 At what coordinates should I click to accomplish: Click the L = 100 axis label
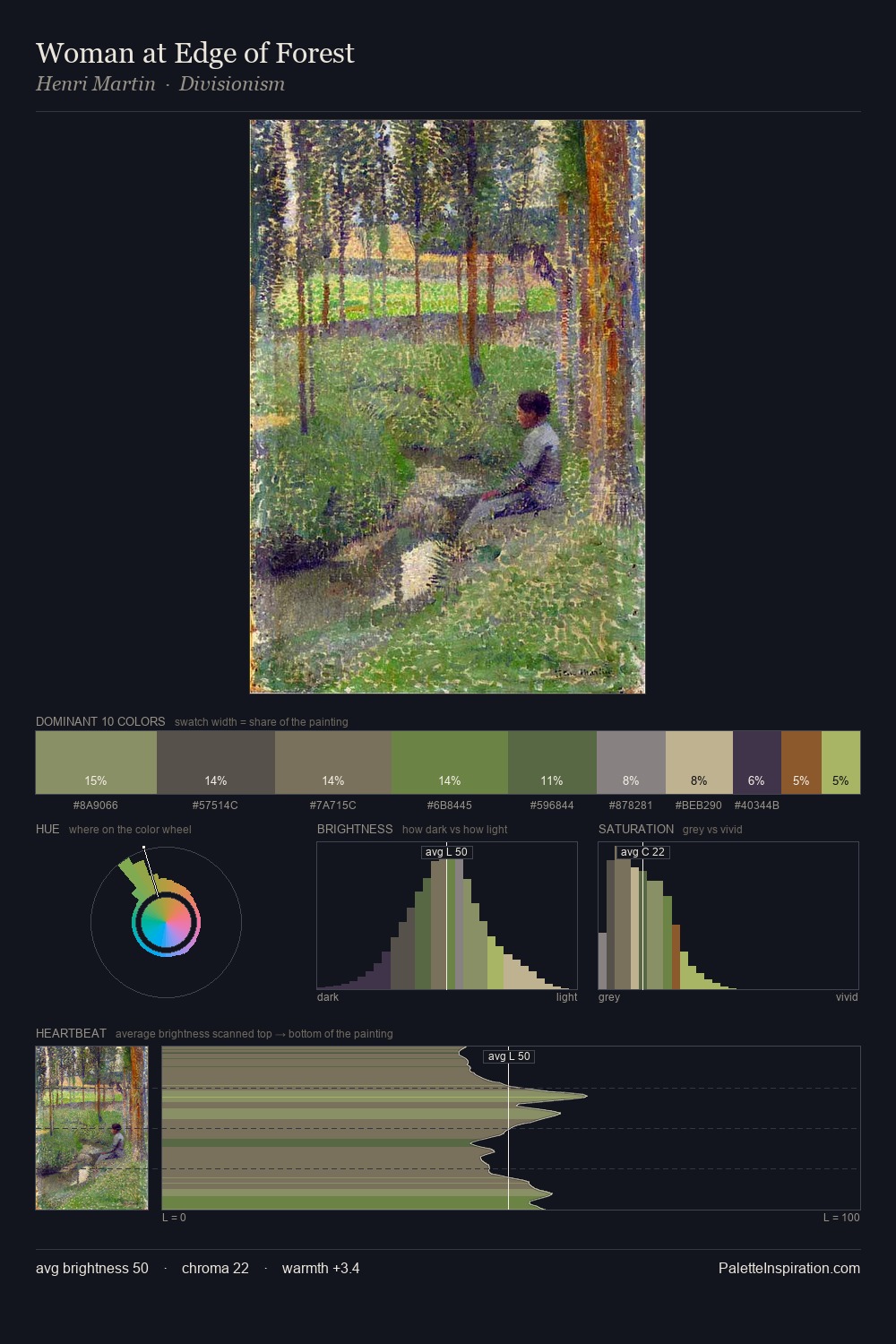pyautogui.click(x=841, y=1218)
